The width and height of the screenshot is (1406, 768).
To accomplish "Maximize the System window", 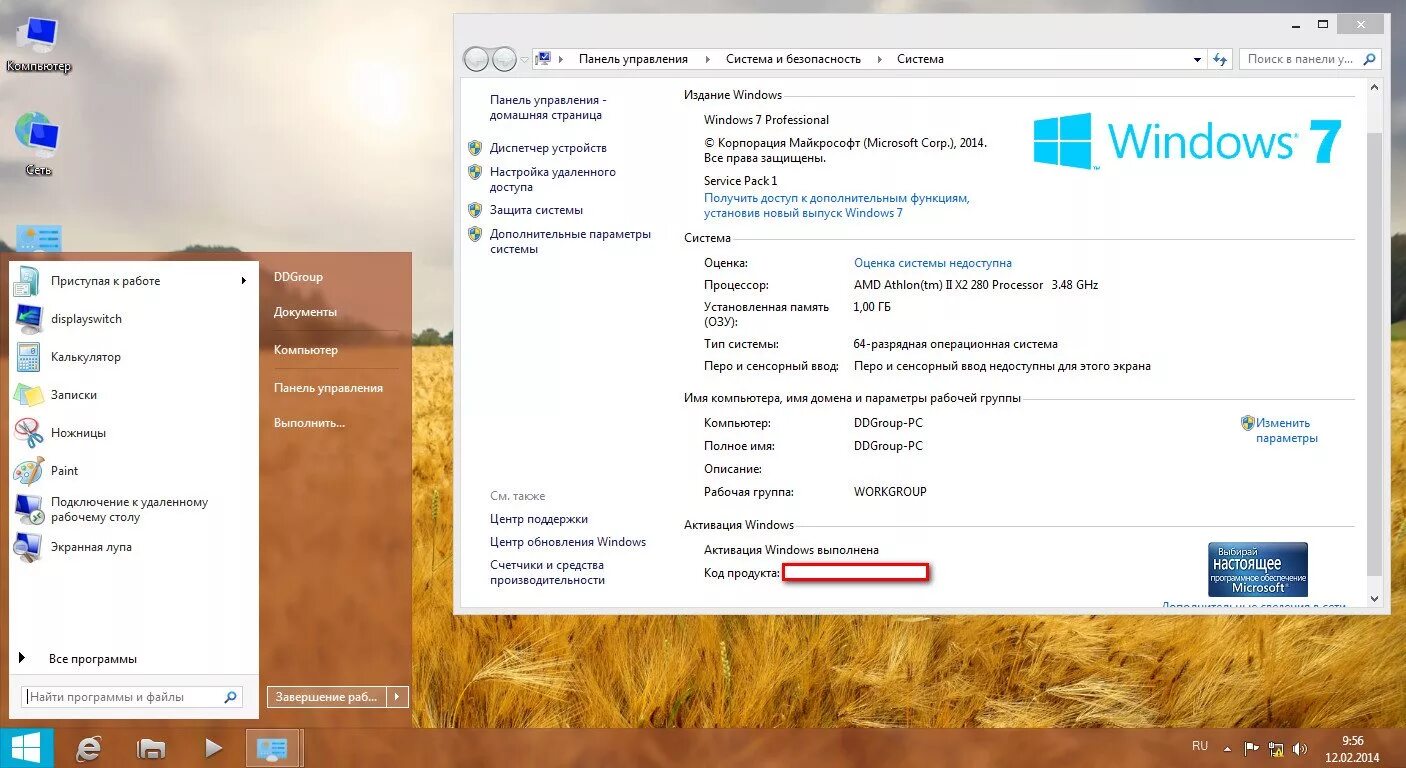I will tap(1323, 24).
